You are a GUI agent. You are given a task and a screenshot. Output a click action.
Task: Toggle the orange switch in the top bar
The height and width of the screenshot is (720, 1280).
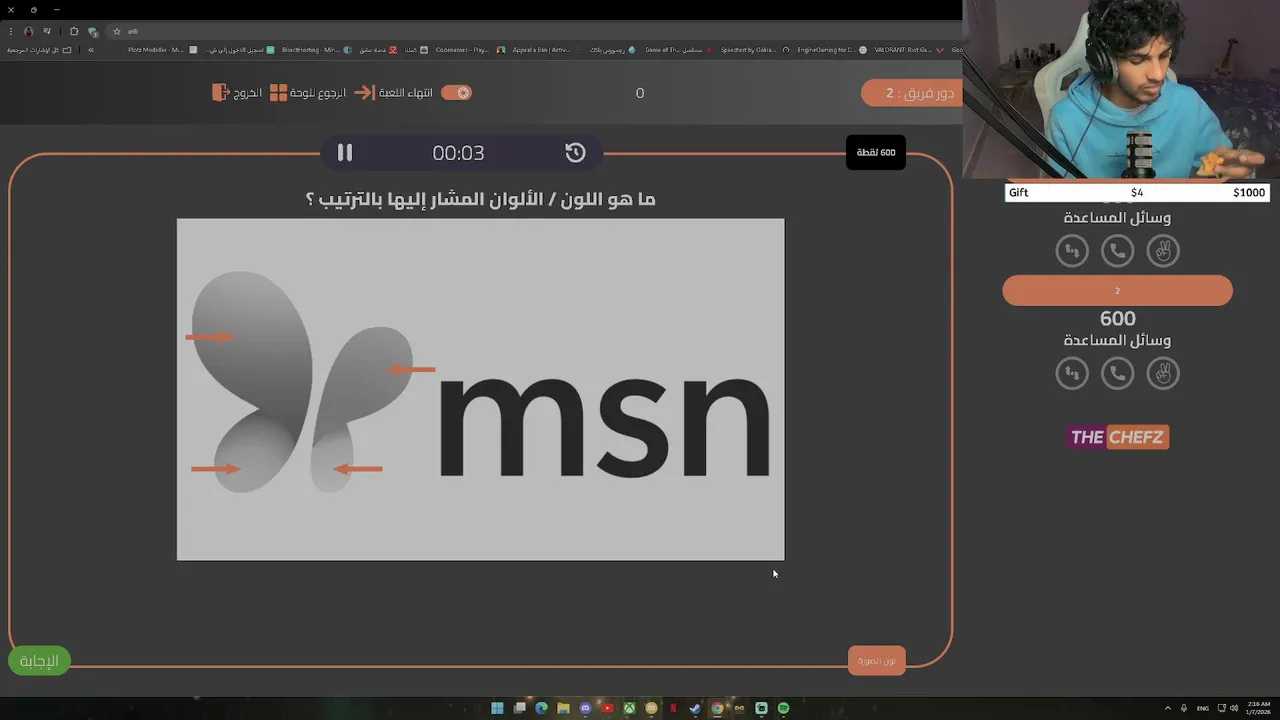point(456,92)
